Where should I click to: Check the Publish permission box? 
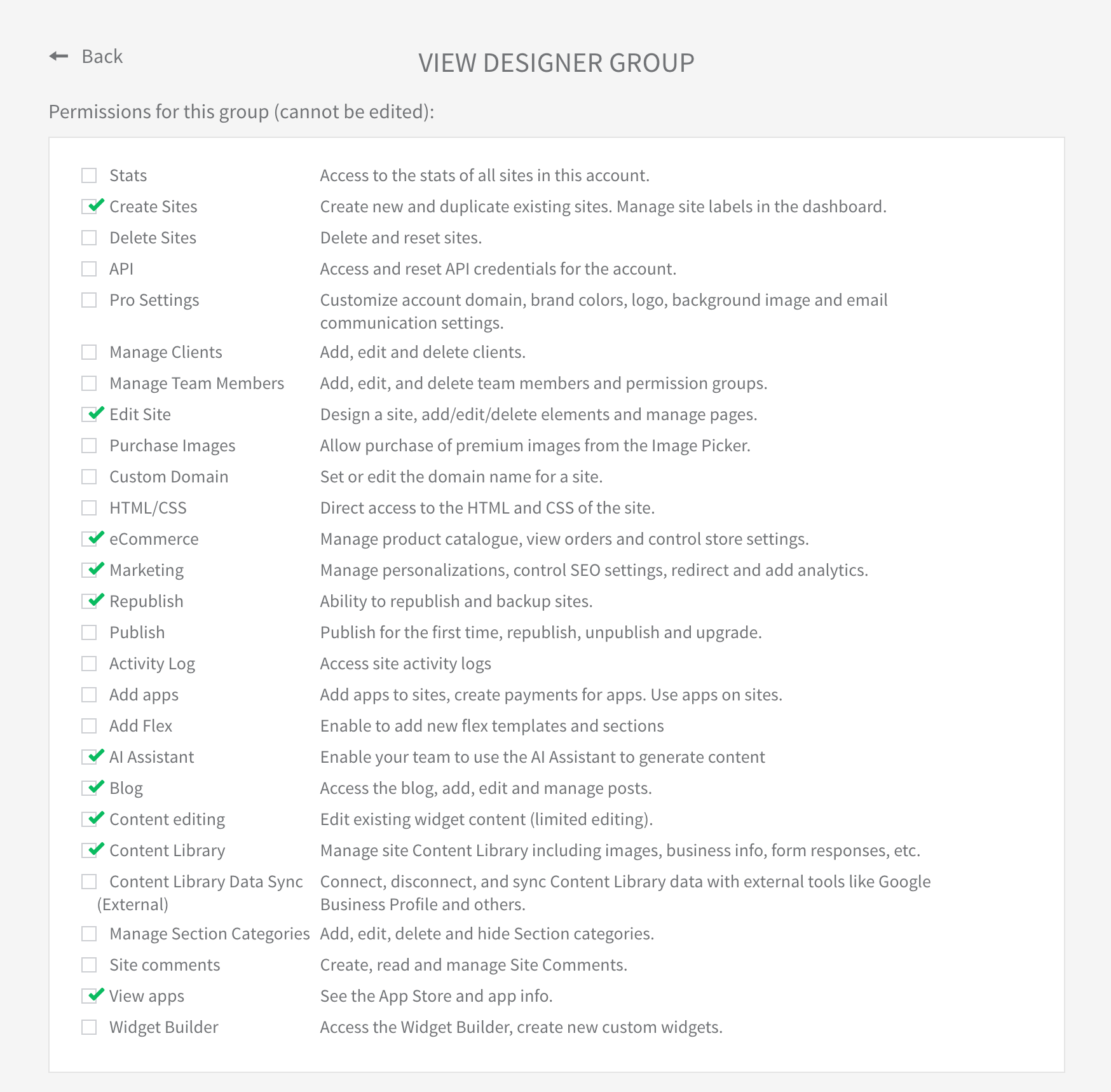click(x=89, y=632)
